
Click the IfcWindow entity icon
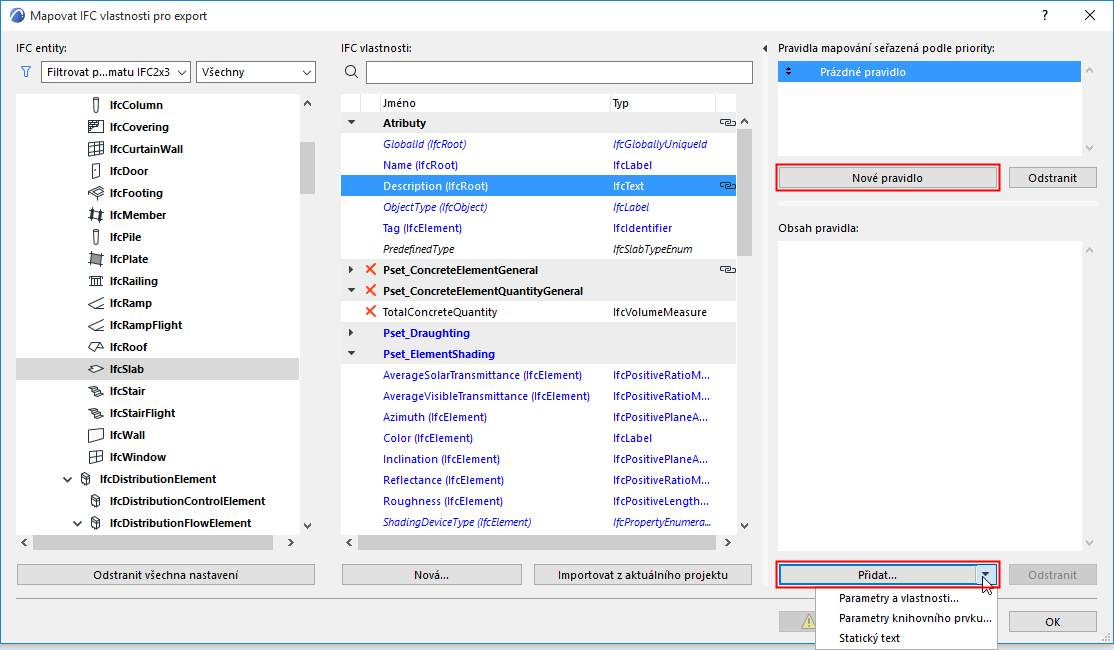click(x=96, y=457)
